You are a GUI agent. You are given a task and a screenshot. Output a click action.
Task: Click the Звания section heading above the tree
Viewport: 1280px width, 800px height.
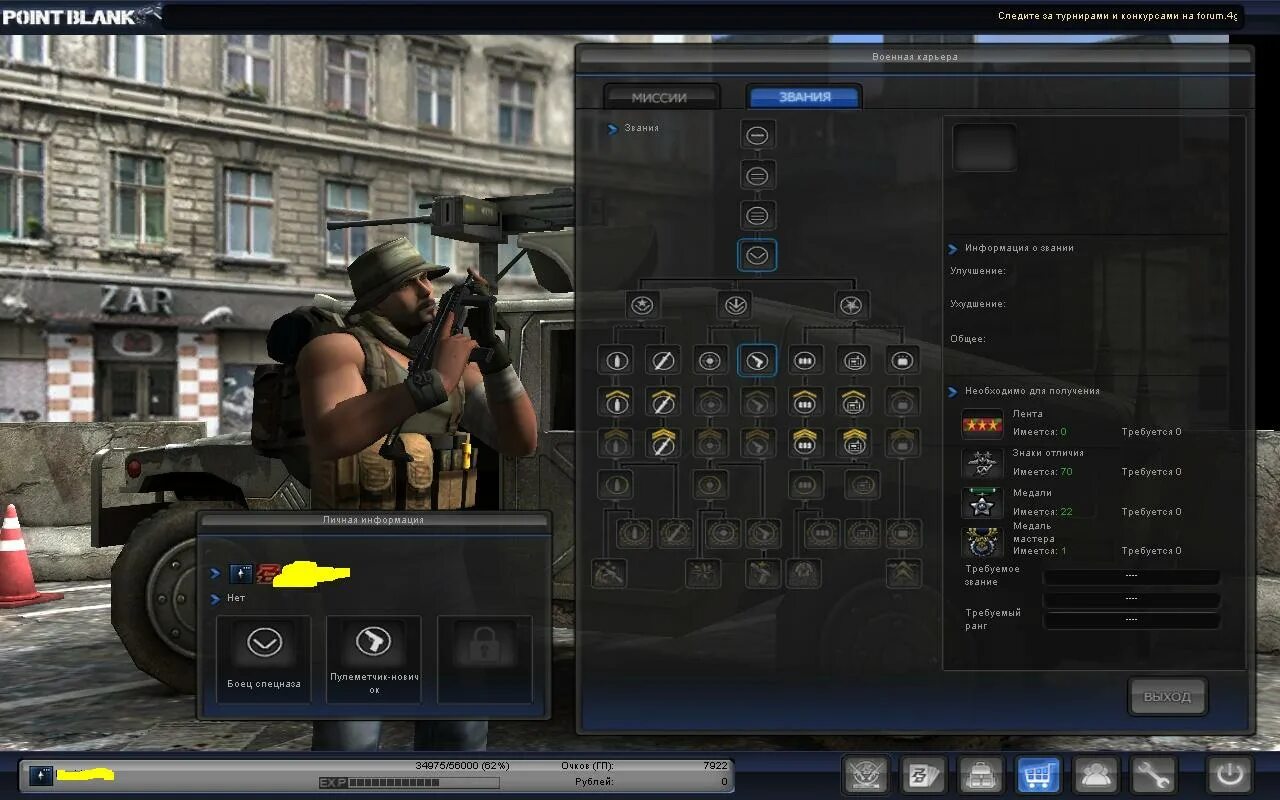point(641,128)
